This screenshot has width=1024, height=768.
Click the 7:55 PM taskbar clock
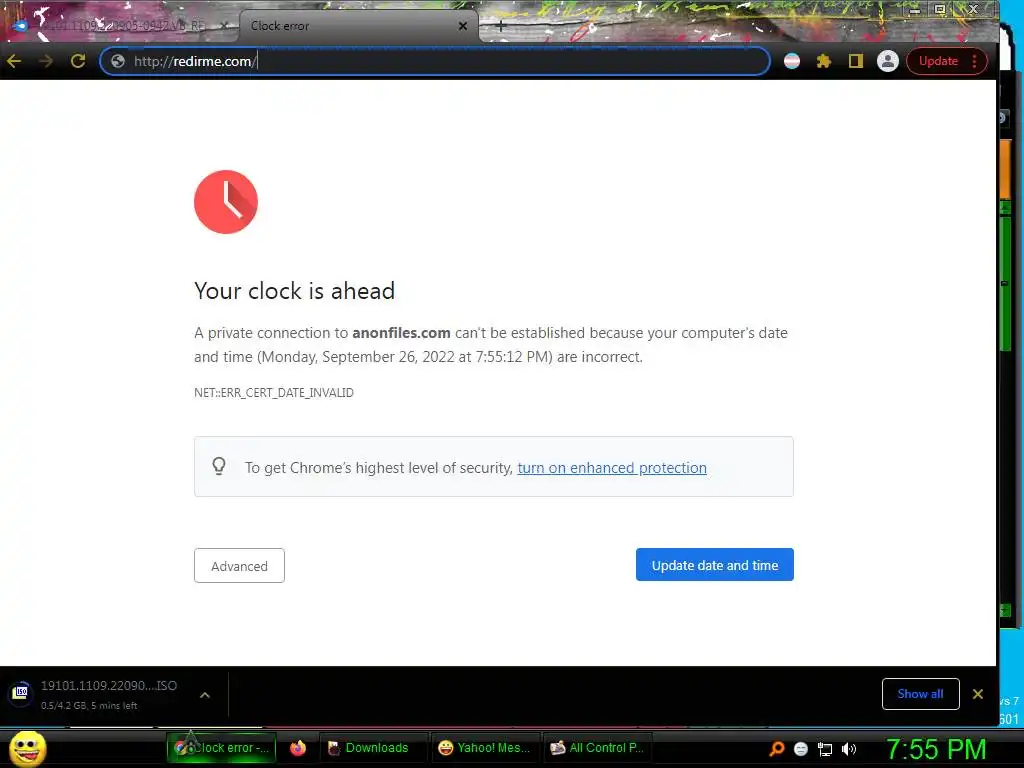(x=935, y=749)
